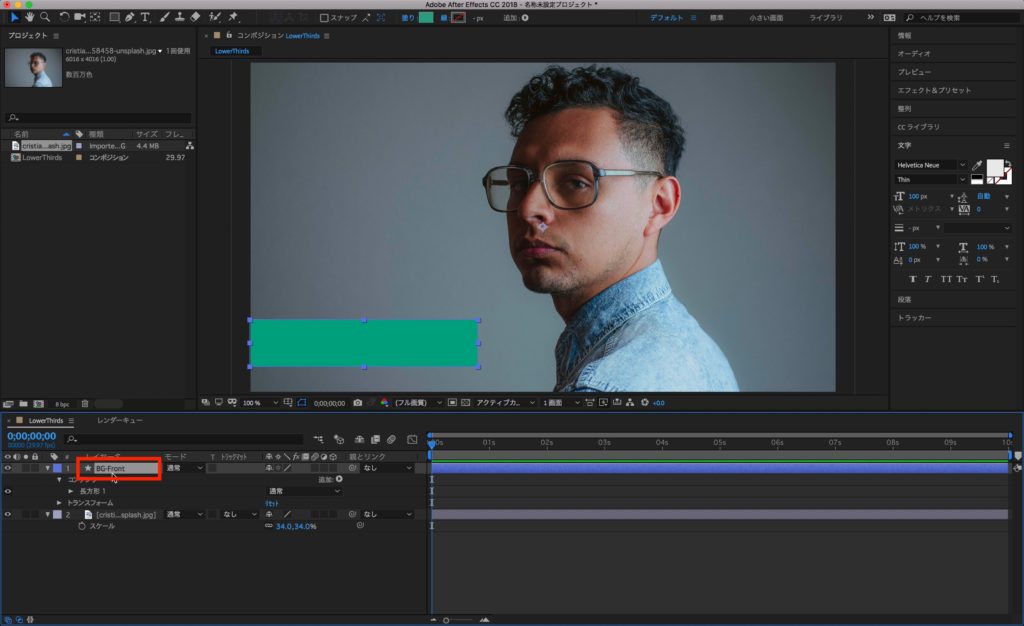Select the Brush tool
Image resolution: width=1024 pixels, height=626 pixels.
point(163,17)
